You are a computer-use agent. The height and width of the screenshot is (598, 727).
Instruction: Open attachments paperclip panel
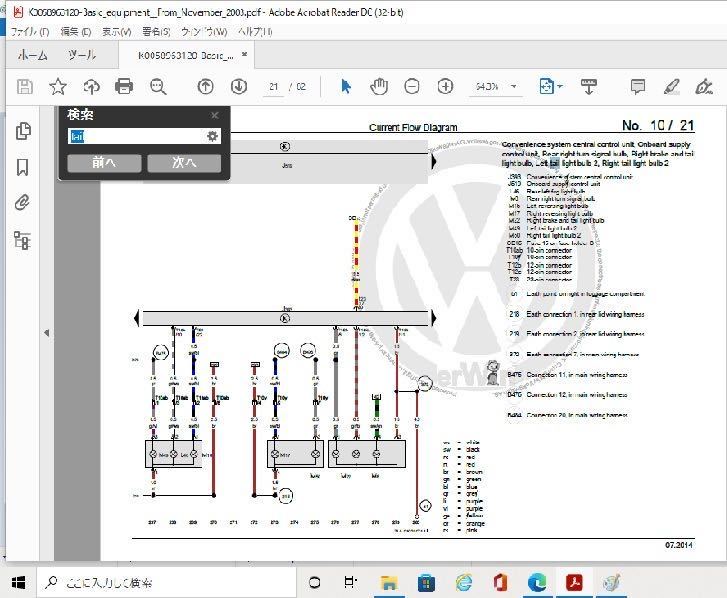(x=22, y=203)
